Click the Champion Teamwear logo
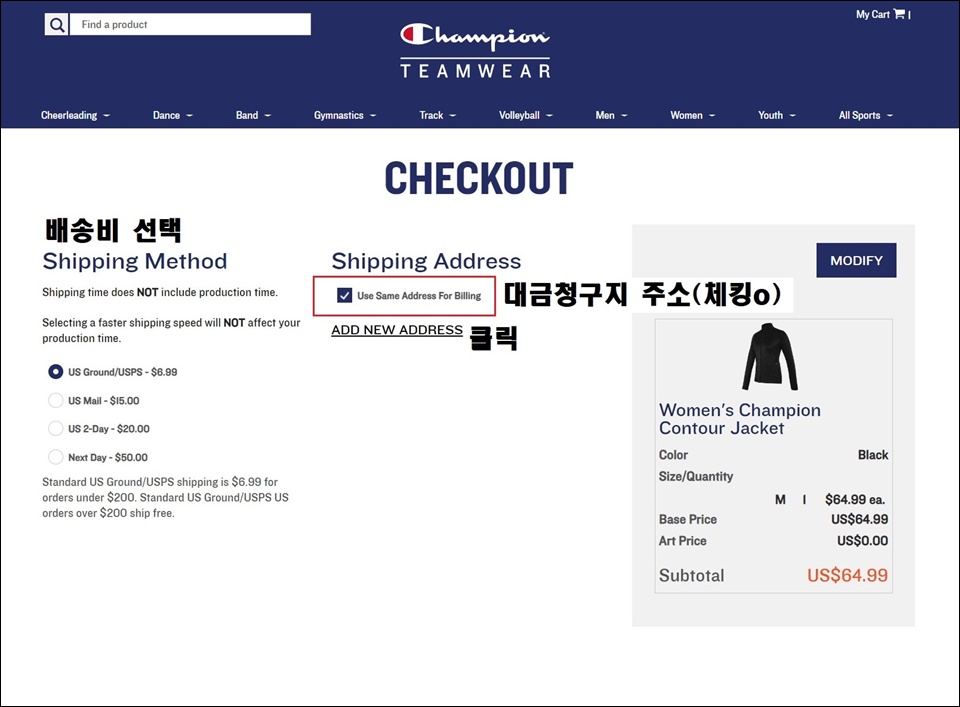The height and width of the screenshot is (707, 960). pos(475,51)
